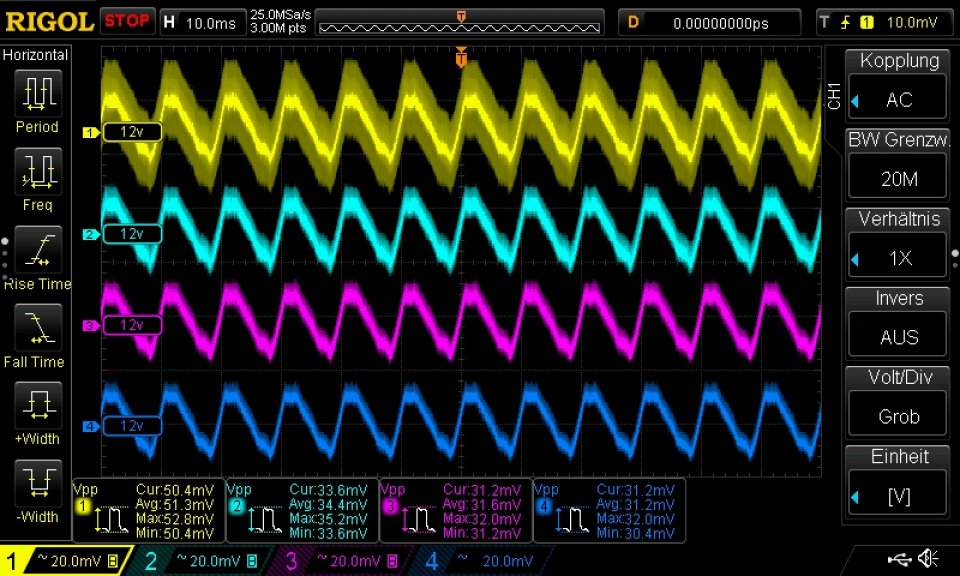The image size is (960, 576).
Task: Select the Period measurement icon
Action: [x=38, y=94]
